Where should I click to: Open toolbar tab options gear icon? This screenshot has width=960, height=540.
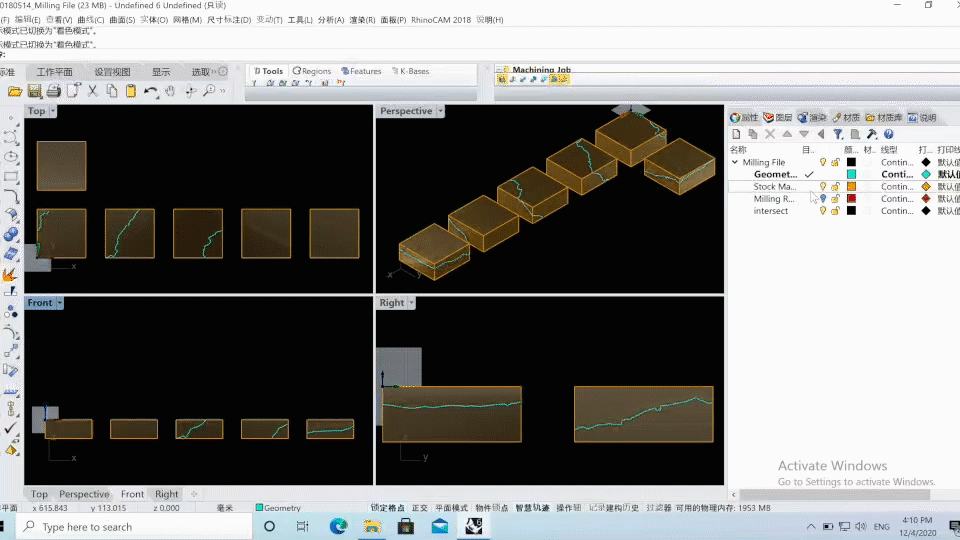(223, 71)
